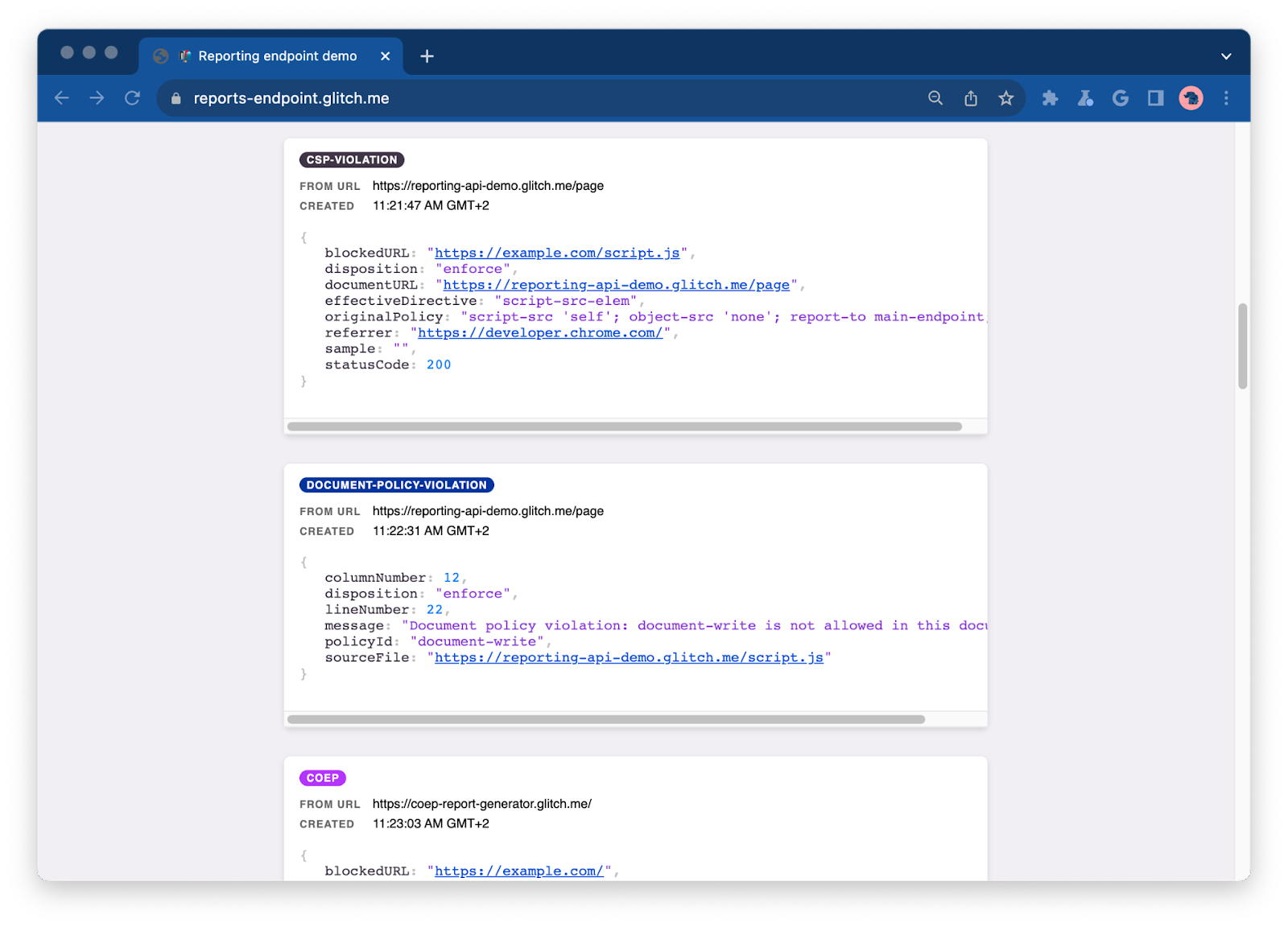This screenshot has width=1288, height=927.
Task: Click the created time 11:21:47 AM GMT+2
Action: pos(431,206)
